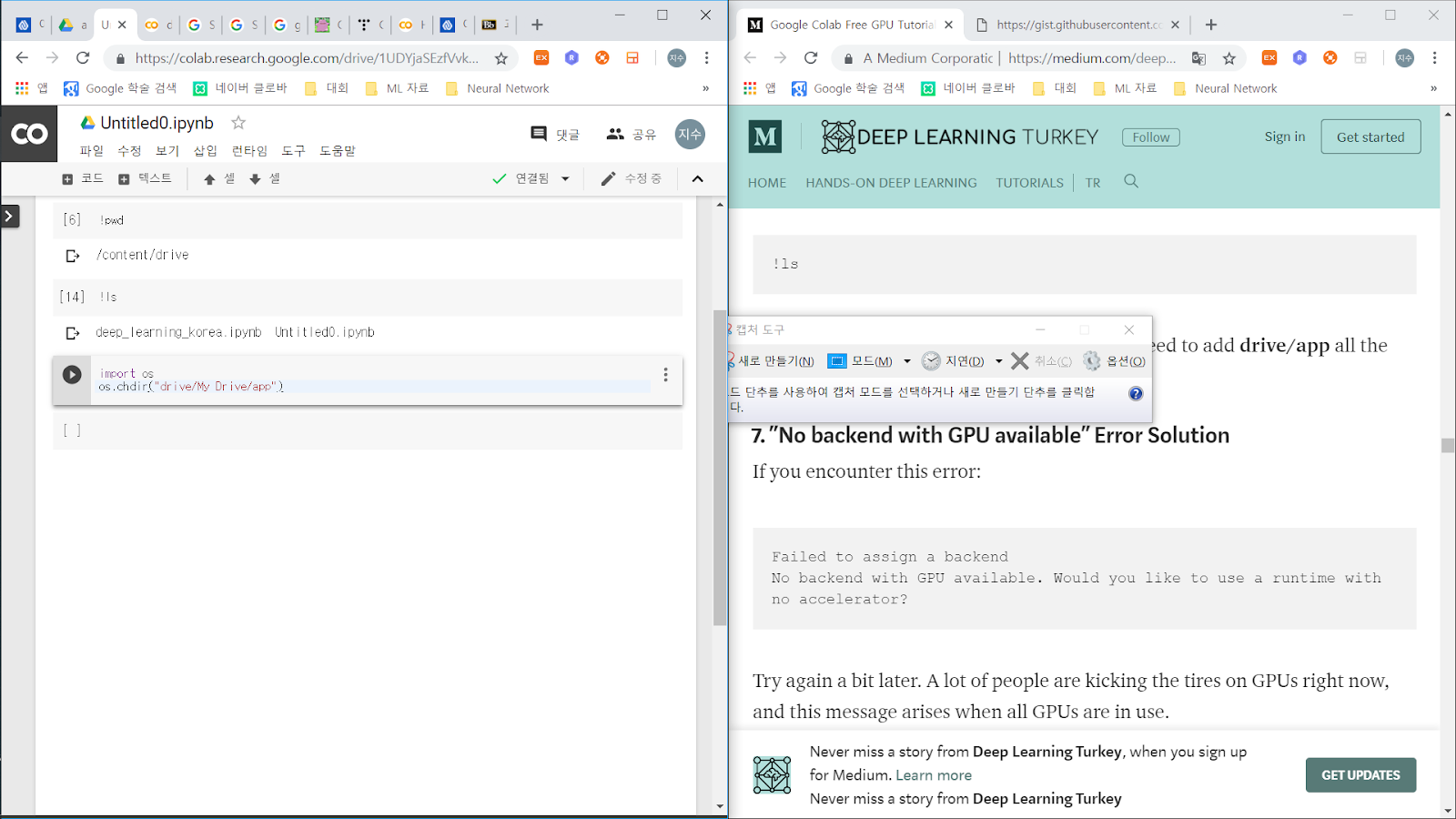
Task: Move cell up with arrow 셀
Action: pos(218,178)
